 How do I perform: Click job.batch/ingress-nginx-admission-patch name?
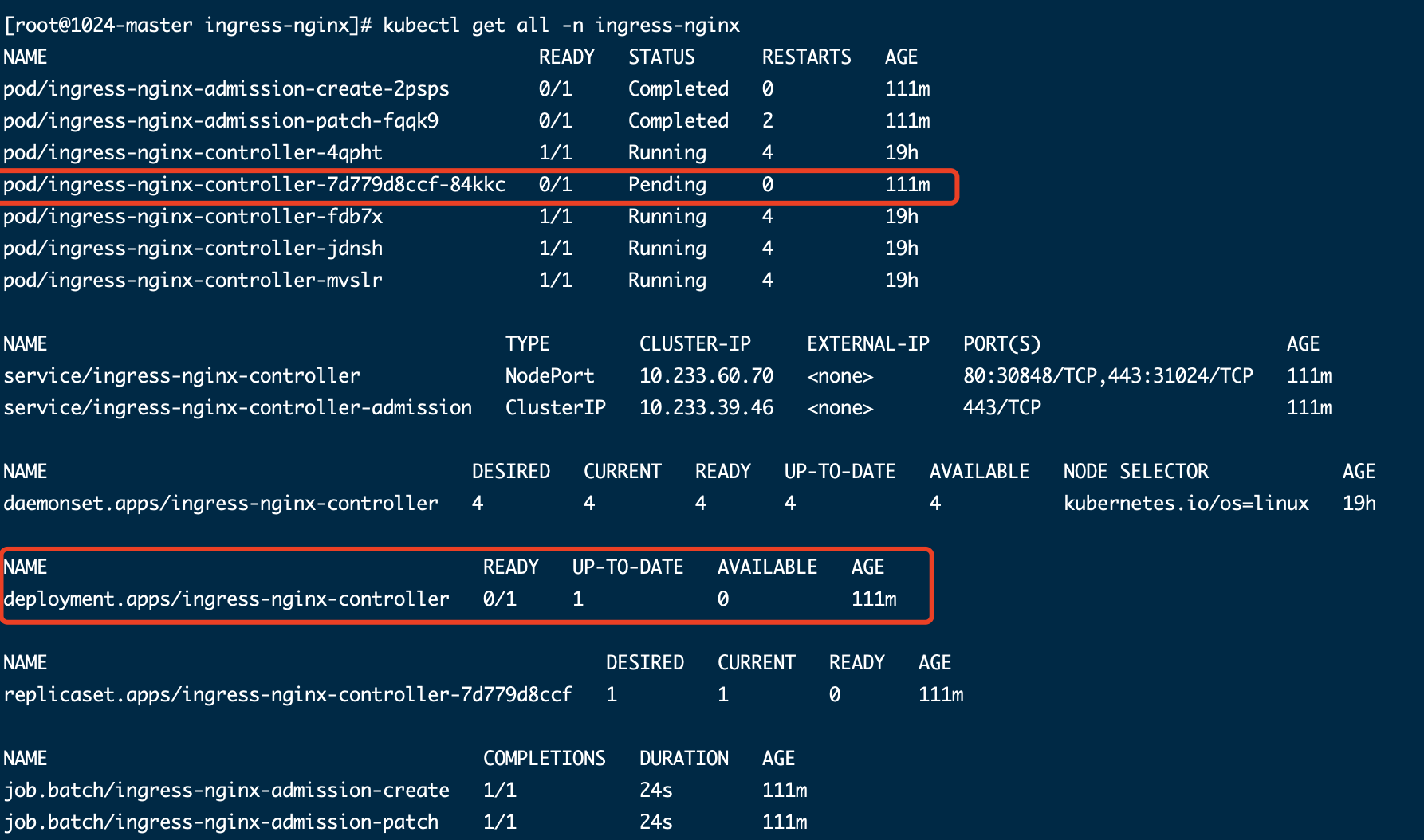tap(221, 822)
